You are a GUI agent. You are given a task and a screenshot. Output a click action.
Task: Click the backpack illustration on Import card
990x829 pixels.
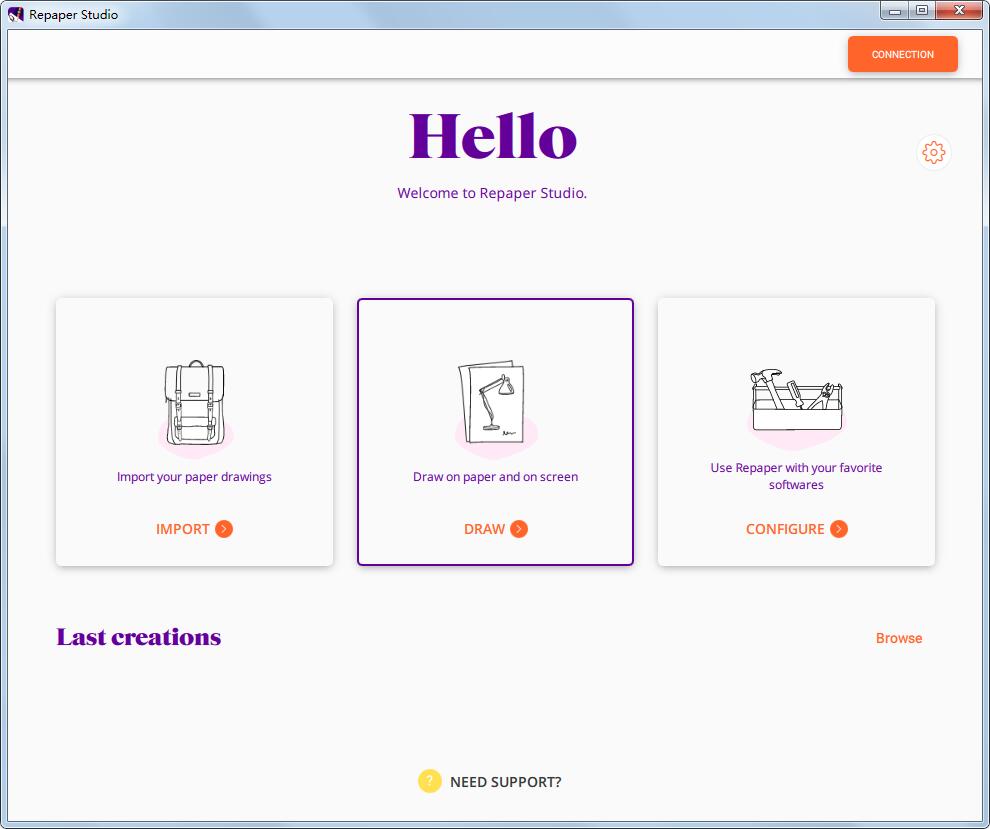tap(194, 403)
